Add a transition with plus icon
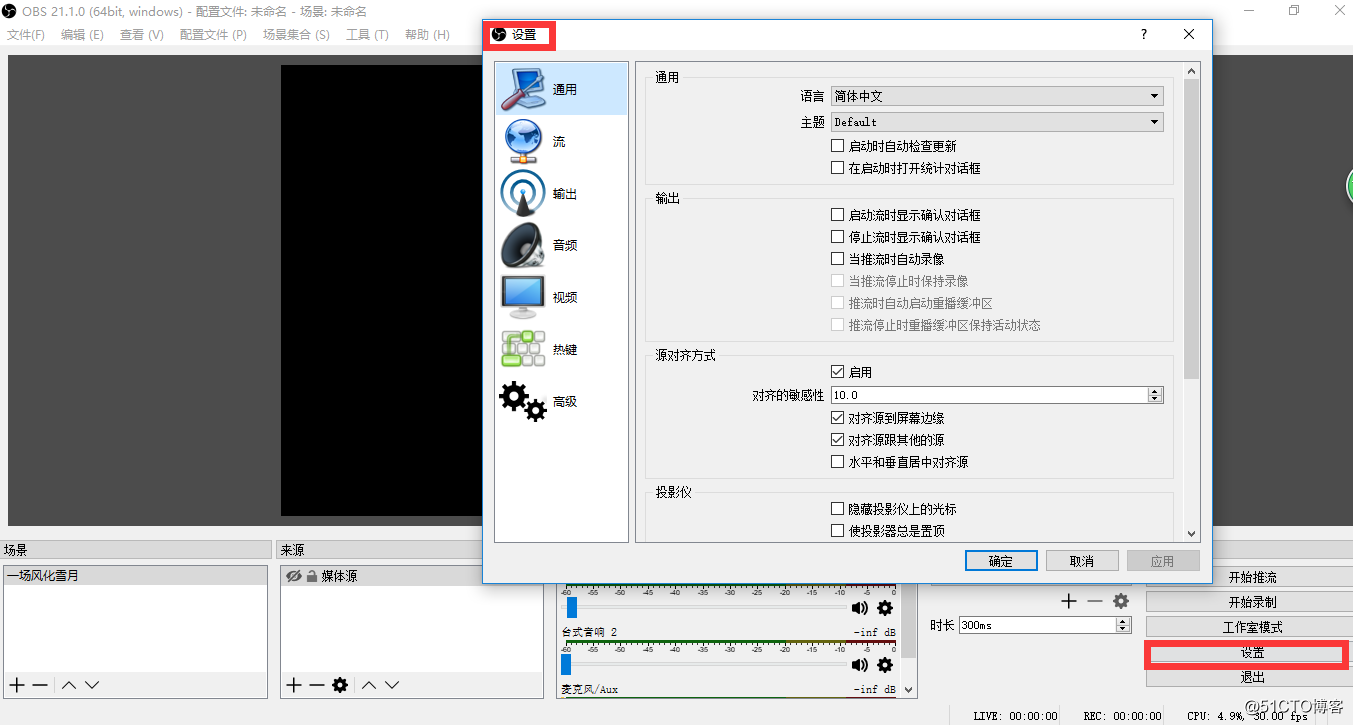The width and height of the screenshot is (1353, 725). click(x=1069, y=601)
